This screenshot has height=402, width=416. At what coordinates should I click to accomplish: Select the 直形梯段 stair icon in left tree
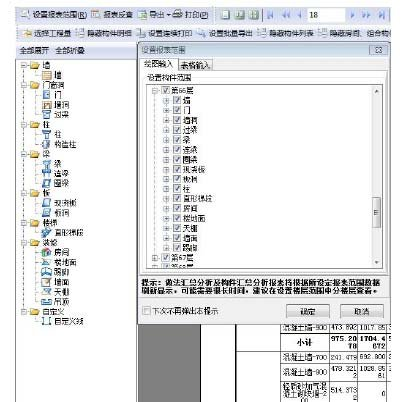coord(46,232)
